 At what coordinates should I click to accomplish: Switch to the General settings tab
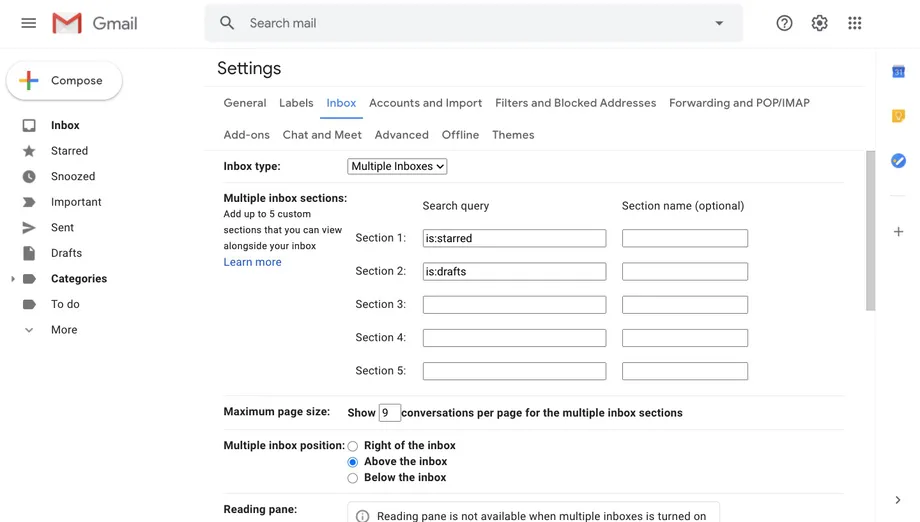tap(245, 103)
